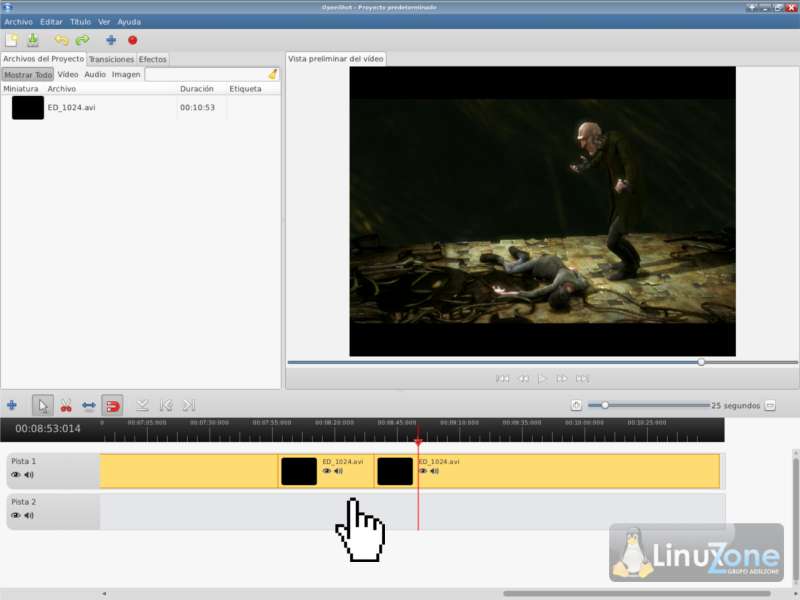The width and height of the screenshot is (800, 600).
Task: Select the middle ED_1024.avi clip thumbnail in Pista 1
Action: (x=299, y=471)
